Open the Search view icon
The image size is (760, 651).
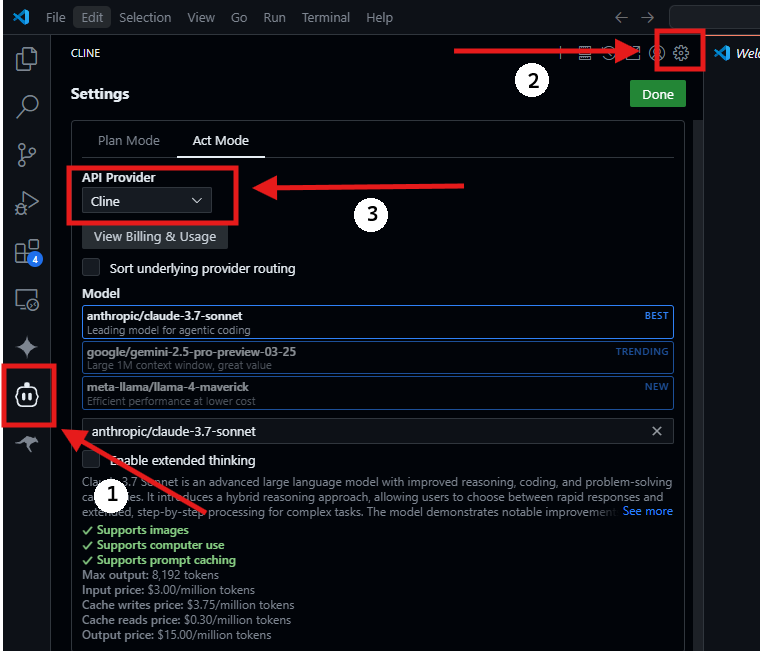[x=27, y=106]
